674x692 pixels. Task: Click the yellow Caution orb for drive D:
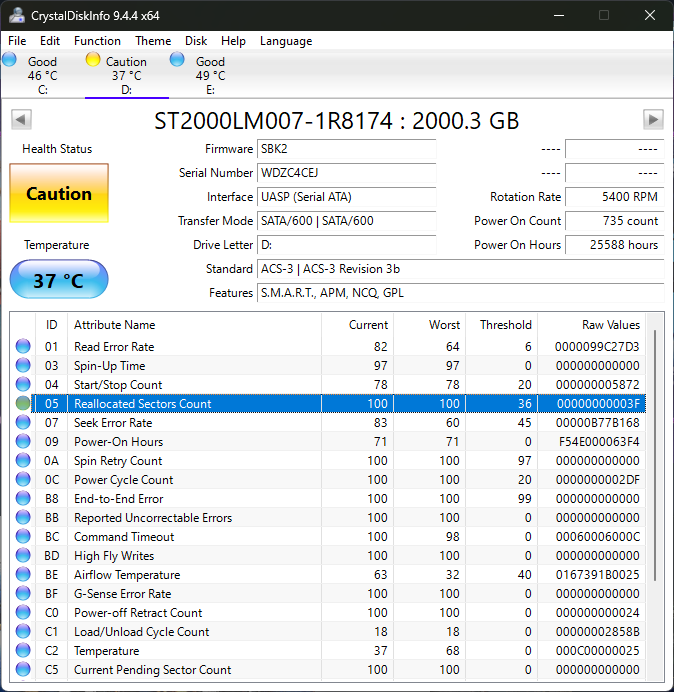tap(93, 60)
